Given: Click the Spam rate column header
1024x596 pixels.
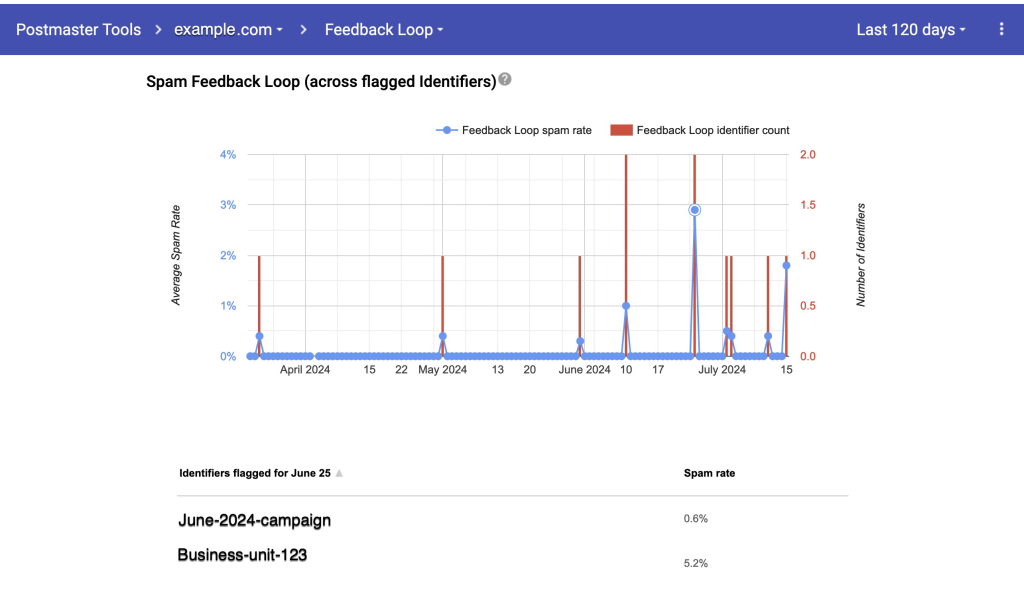Looking at the screenshot, I should pos(709,473).
